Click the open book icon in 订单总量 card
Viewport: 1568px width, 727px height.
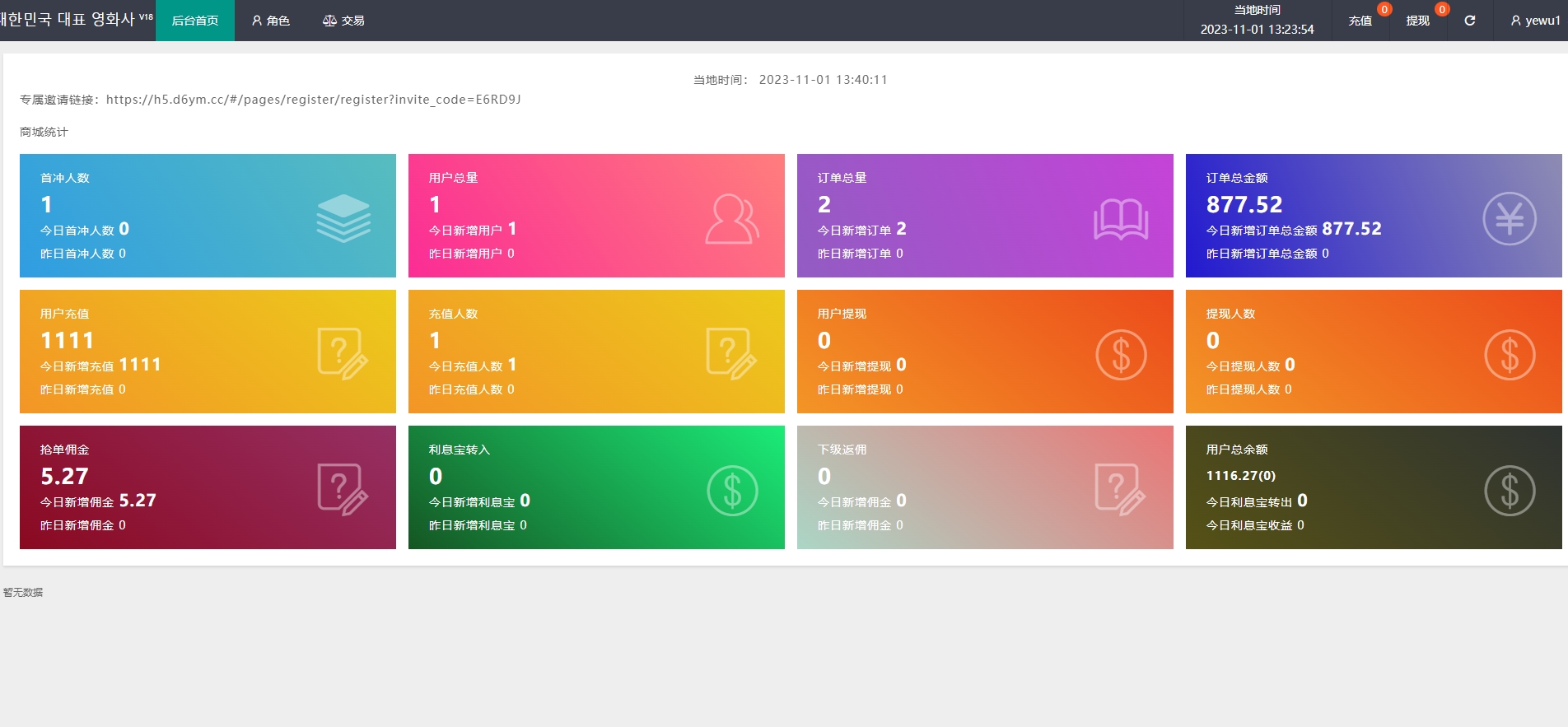tap(1120, 219)
